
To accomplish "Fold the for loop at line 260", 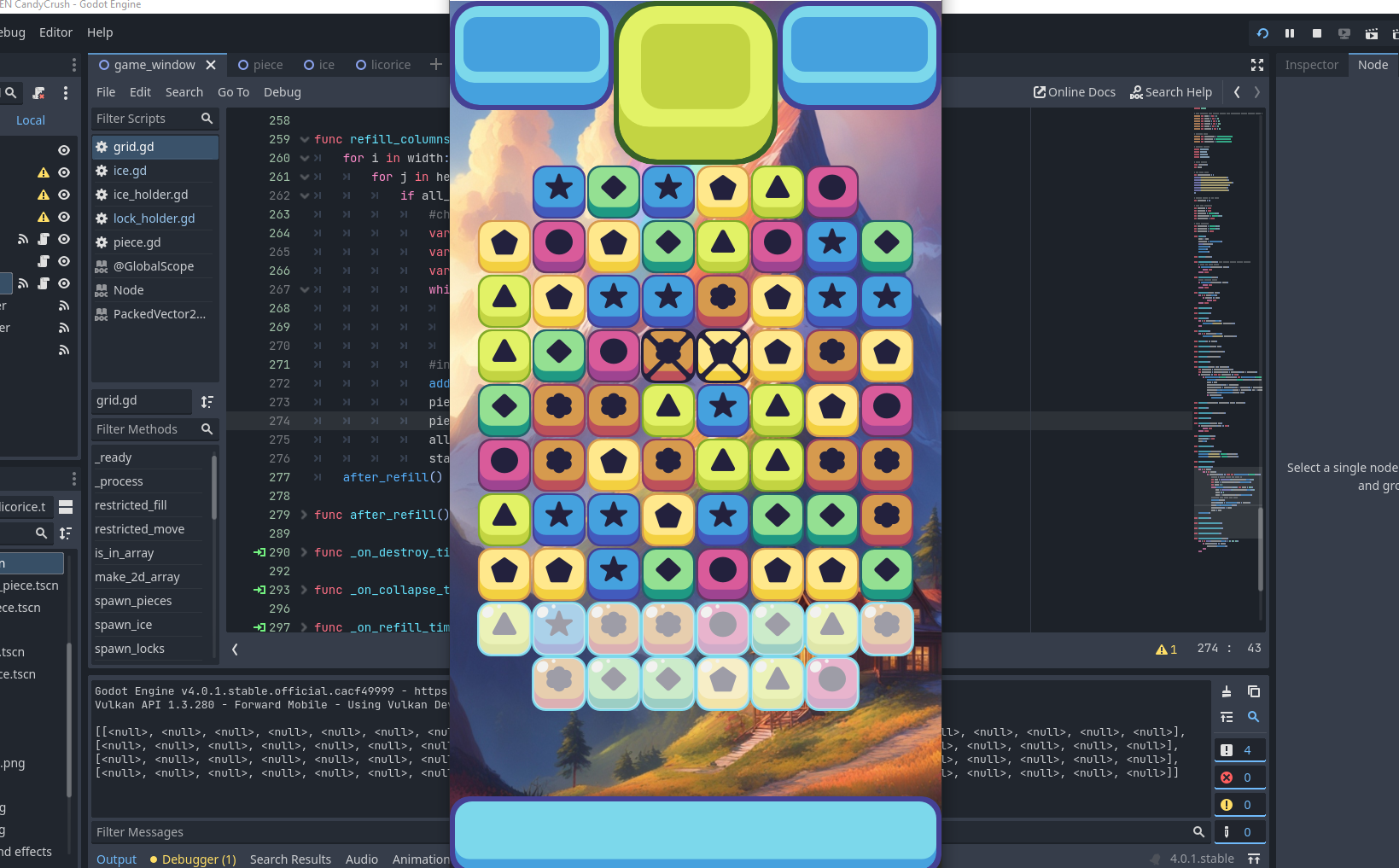I will [x=305, y=158].
